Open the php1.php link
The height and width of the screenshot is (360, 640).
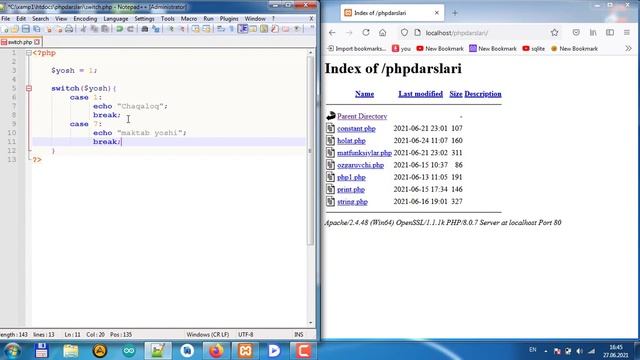pos(351,178)
